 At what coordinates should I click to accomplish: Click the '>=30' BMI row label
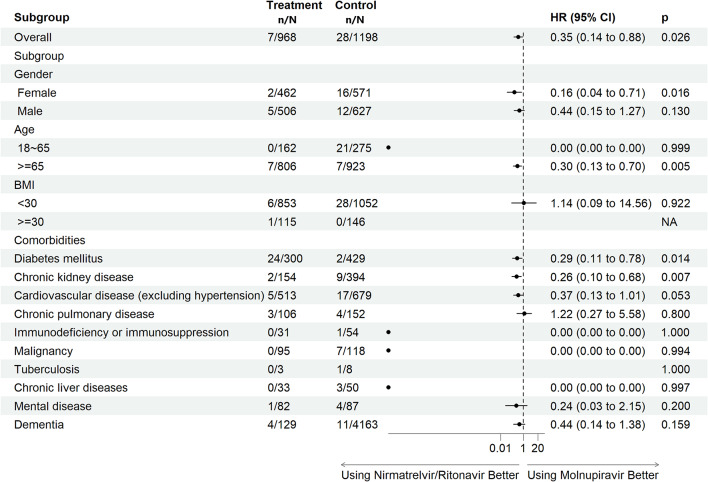click(31, 222)
